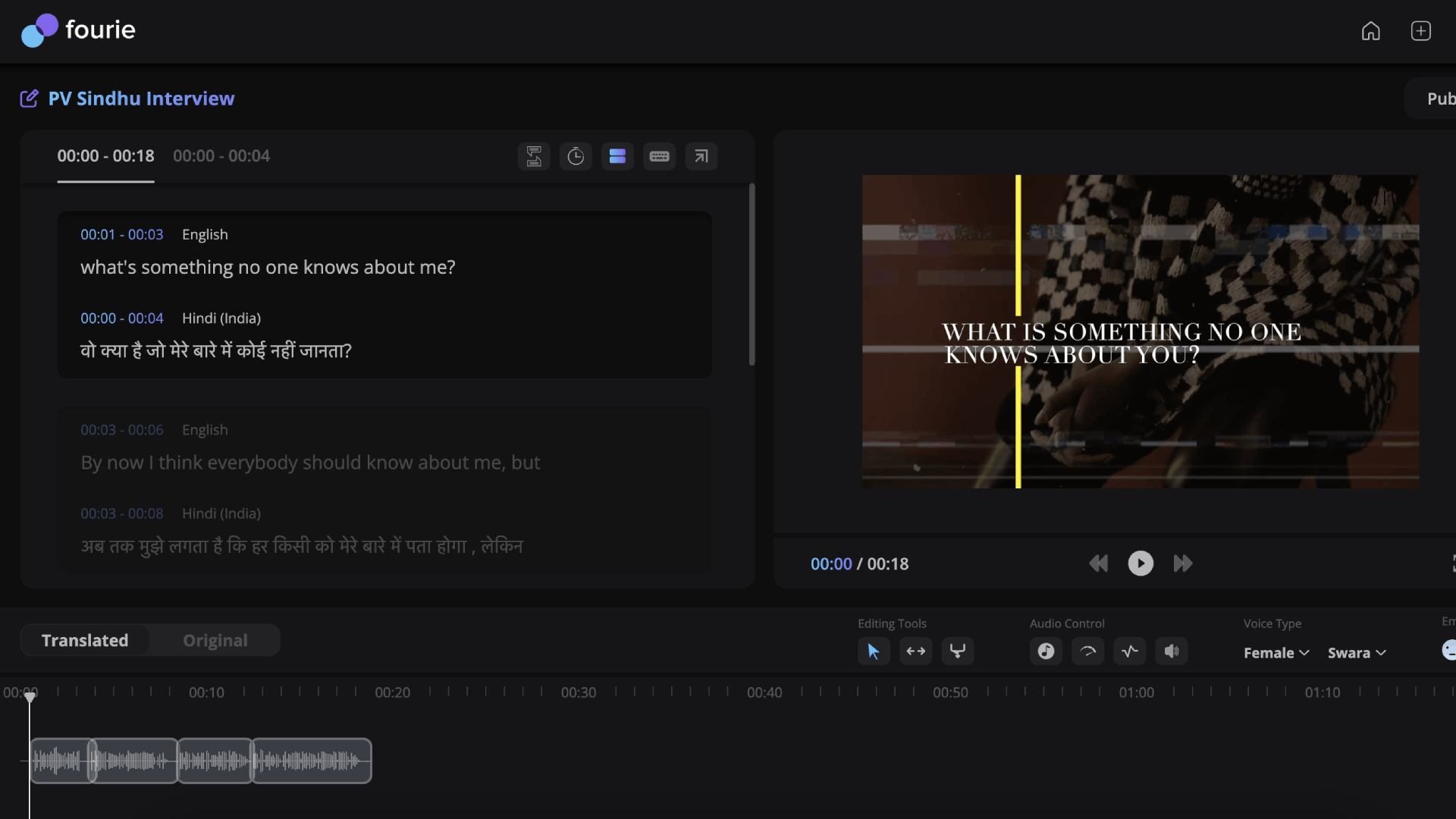Viewport: 1456px width, 819px height.
Task: Select the 00:00 - 00:18 segment tab
Action: pyautogui.click(x=105, y=156)
